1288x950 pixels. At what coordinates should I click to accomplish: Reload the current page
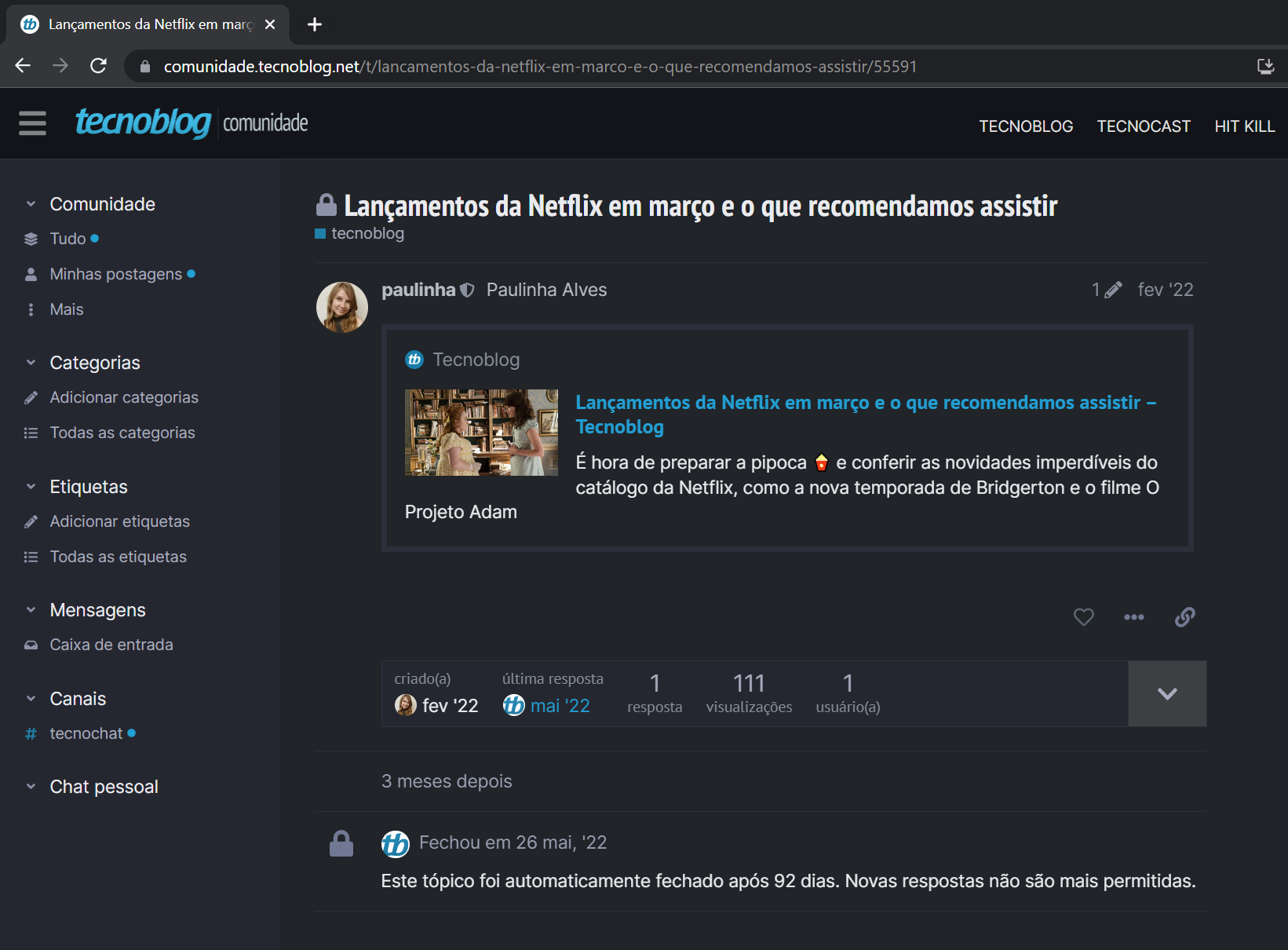click(x=98, y=66)
